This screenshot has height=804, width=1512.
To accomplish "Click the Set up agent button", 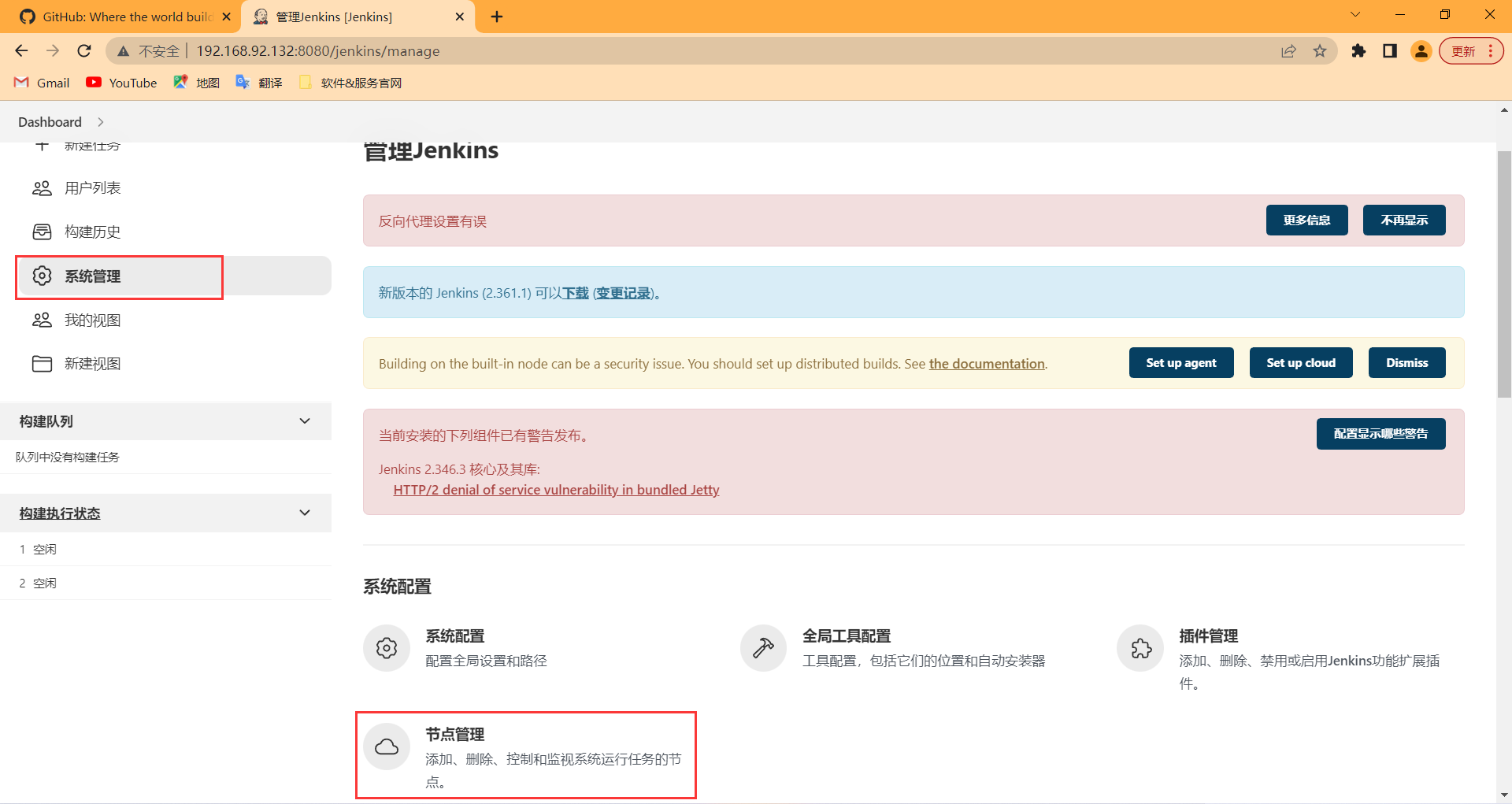I will click(1181, 363).
